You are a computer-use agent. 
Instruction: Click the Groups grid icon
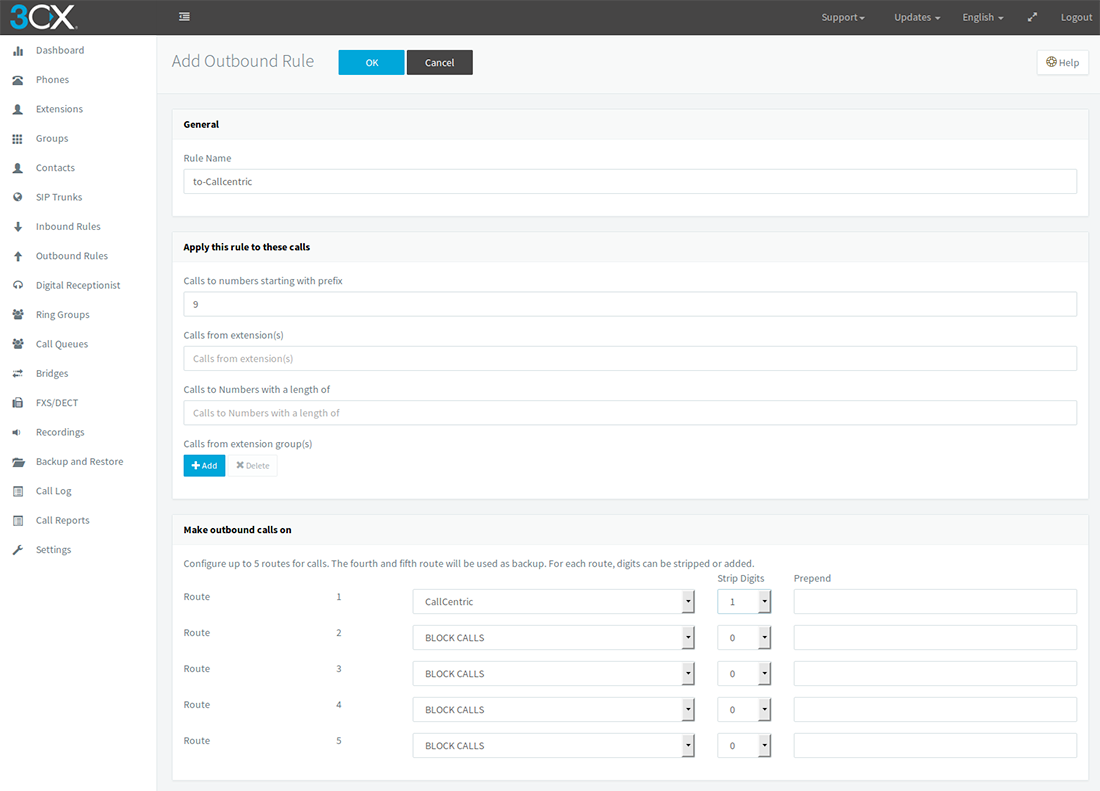(x=18, y=139)
